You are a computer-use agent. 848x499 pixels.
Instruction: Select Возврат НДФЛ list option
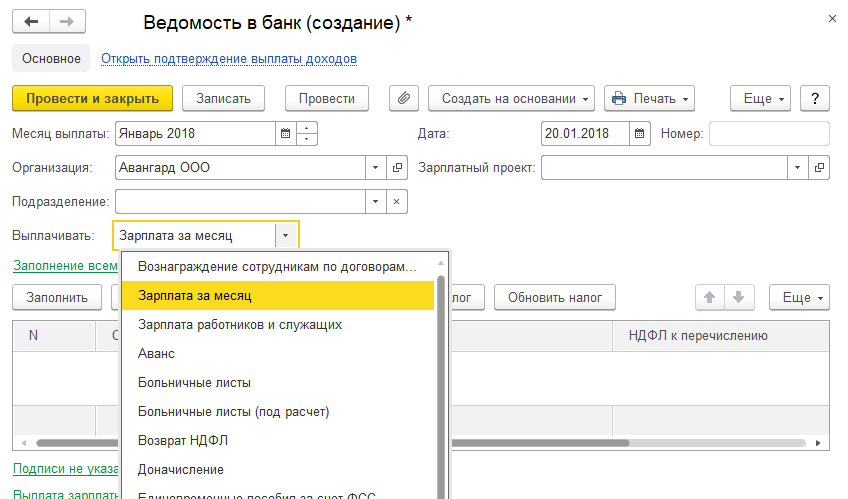point(183,440)
